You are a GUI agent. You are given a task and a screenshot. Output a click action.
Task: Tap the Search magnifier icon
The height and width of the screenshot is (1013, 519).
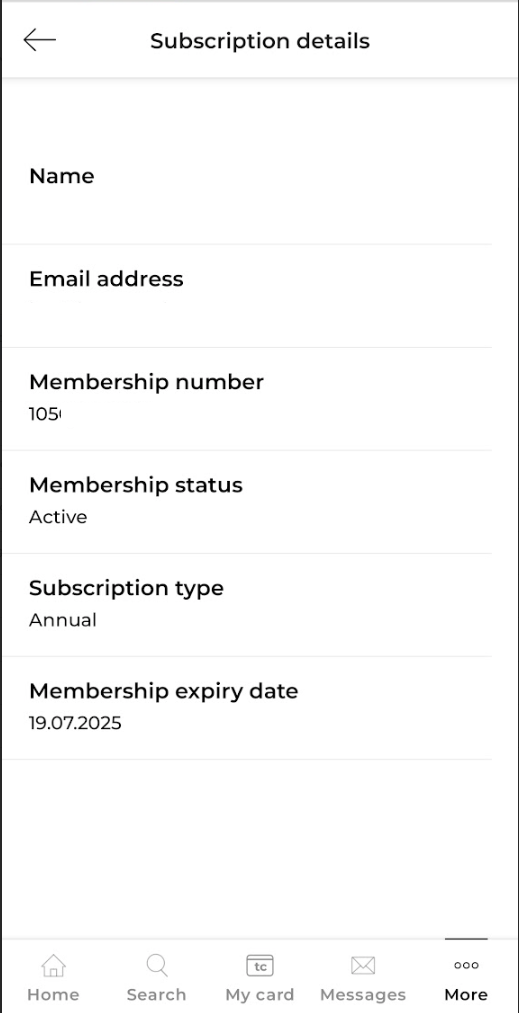tap(156, 966)
